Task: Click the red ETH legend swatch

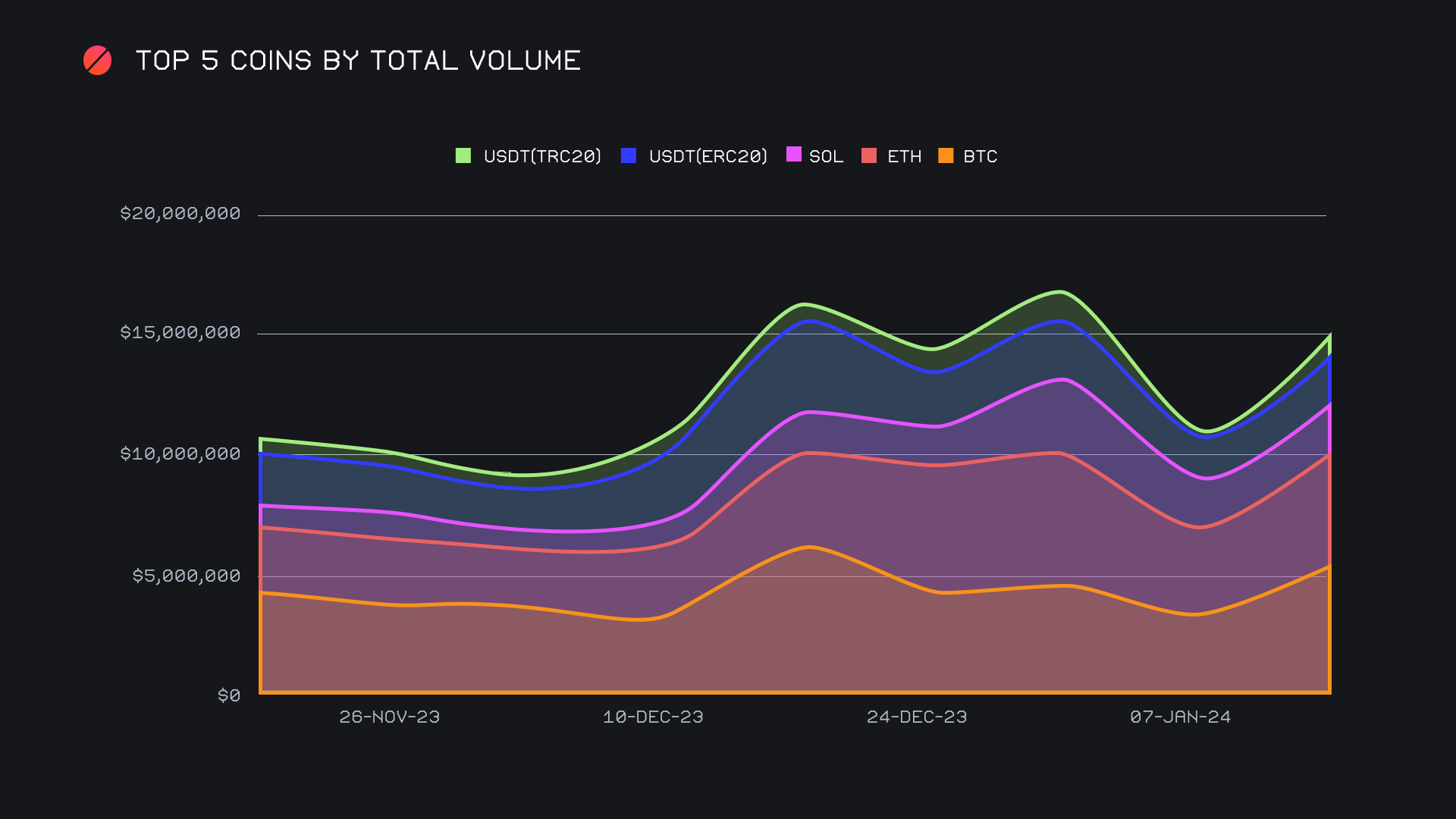Action: click(869, 155)
